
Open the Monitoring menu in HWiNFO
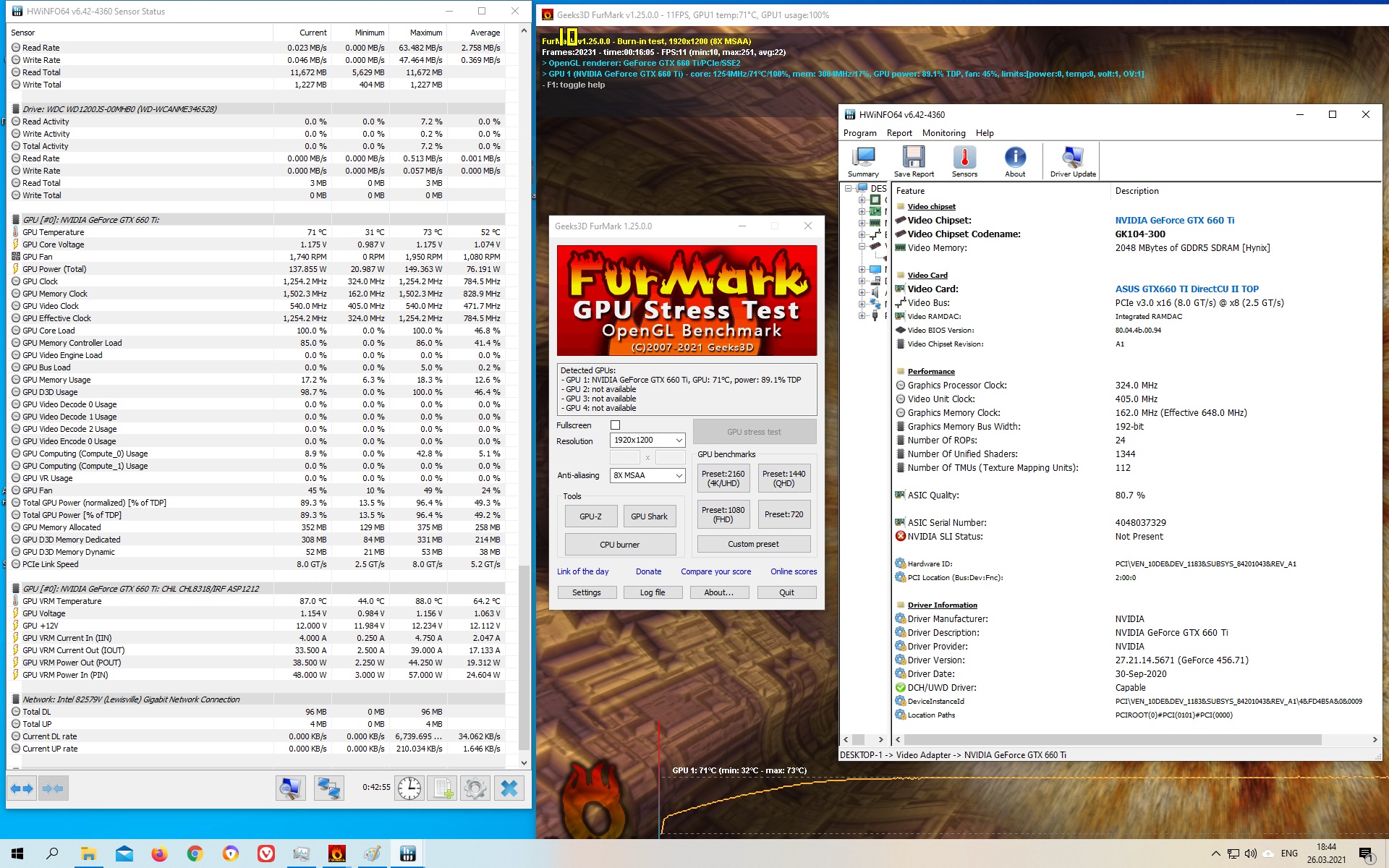pos(943,133)
